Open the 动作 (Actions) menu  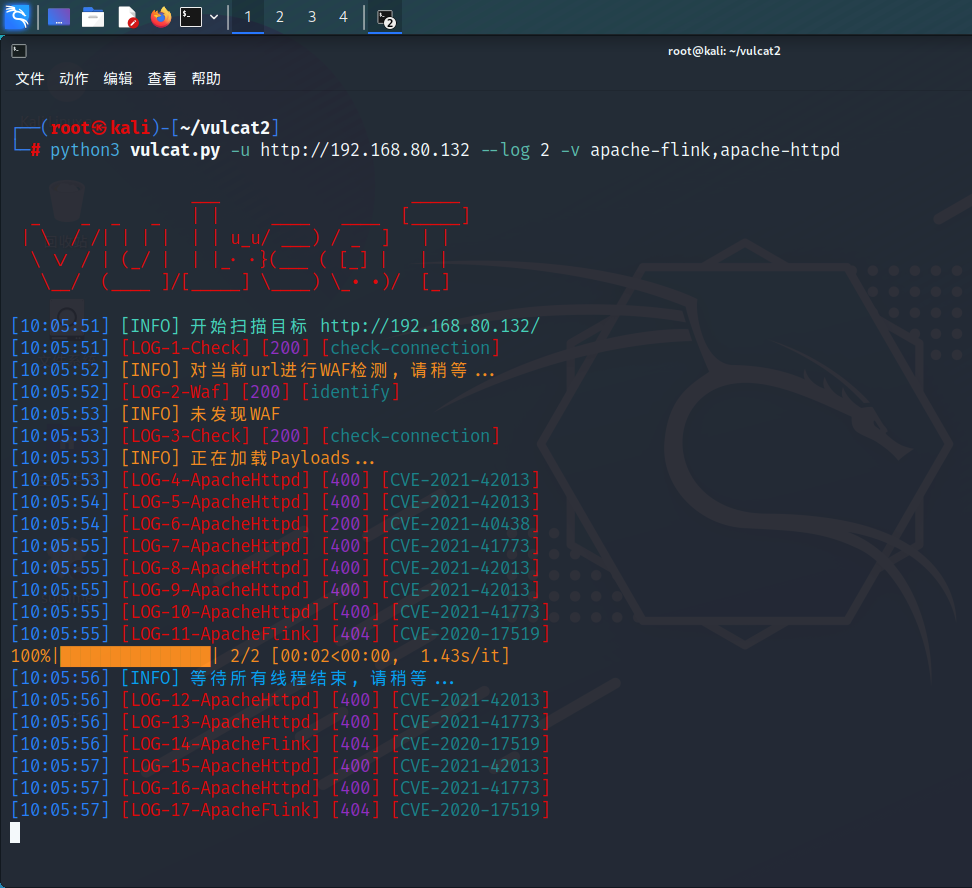74,79
